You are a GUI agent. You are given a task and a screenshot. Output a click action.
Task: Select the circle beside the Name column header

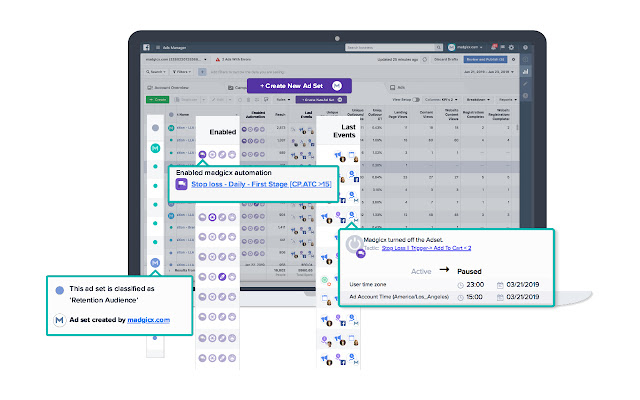[x=171, y=115]
